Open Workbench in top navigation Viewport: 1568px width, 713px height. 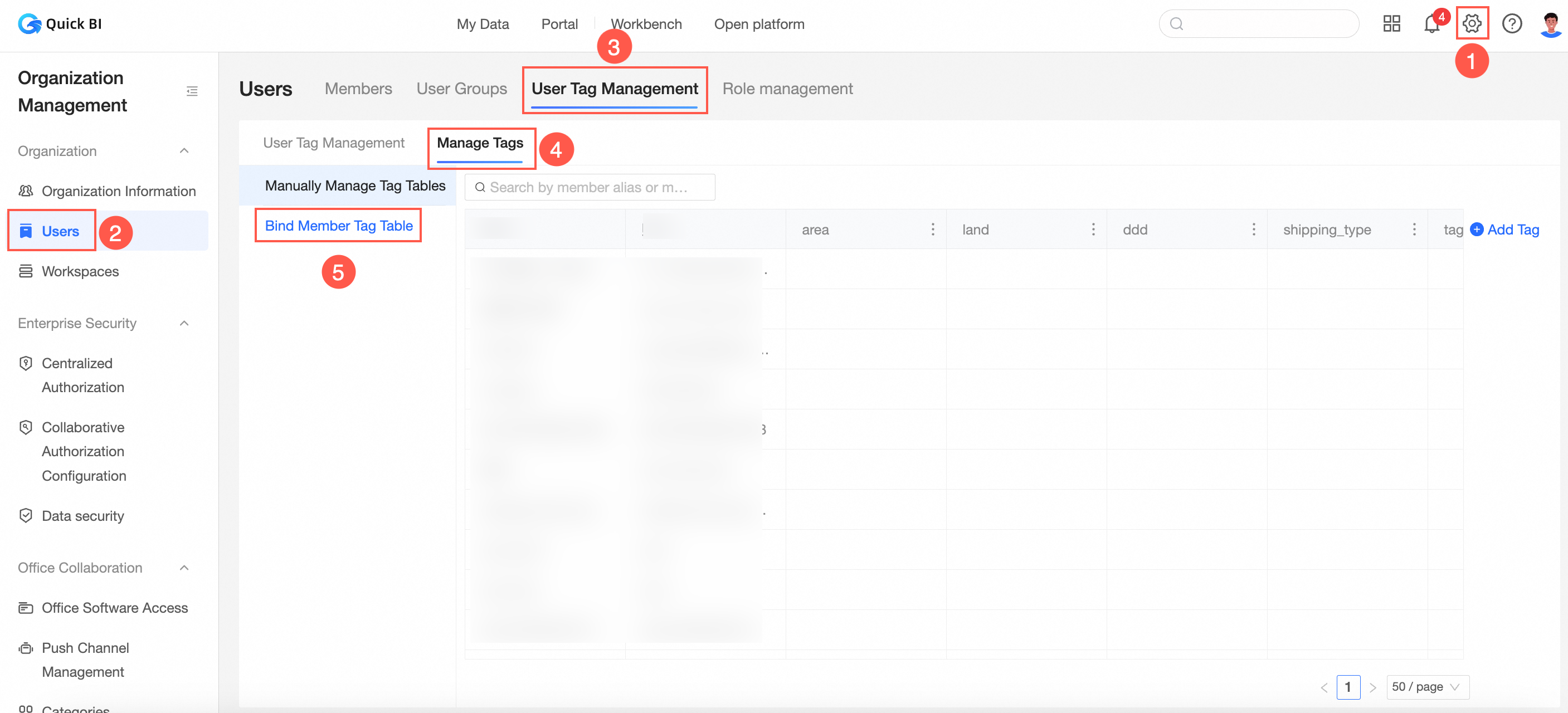[x=646, y=24]
